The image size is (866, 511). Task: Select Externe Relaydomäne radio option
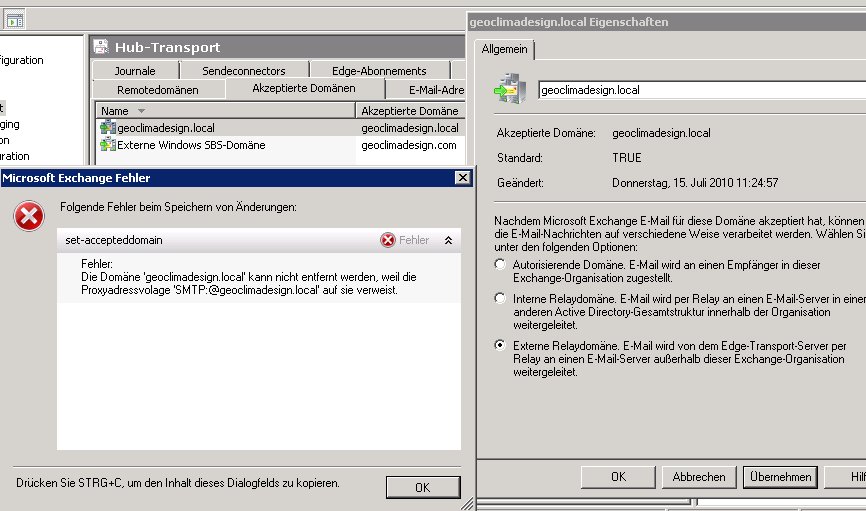[500, 345]
